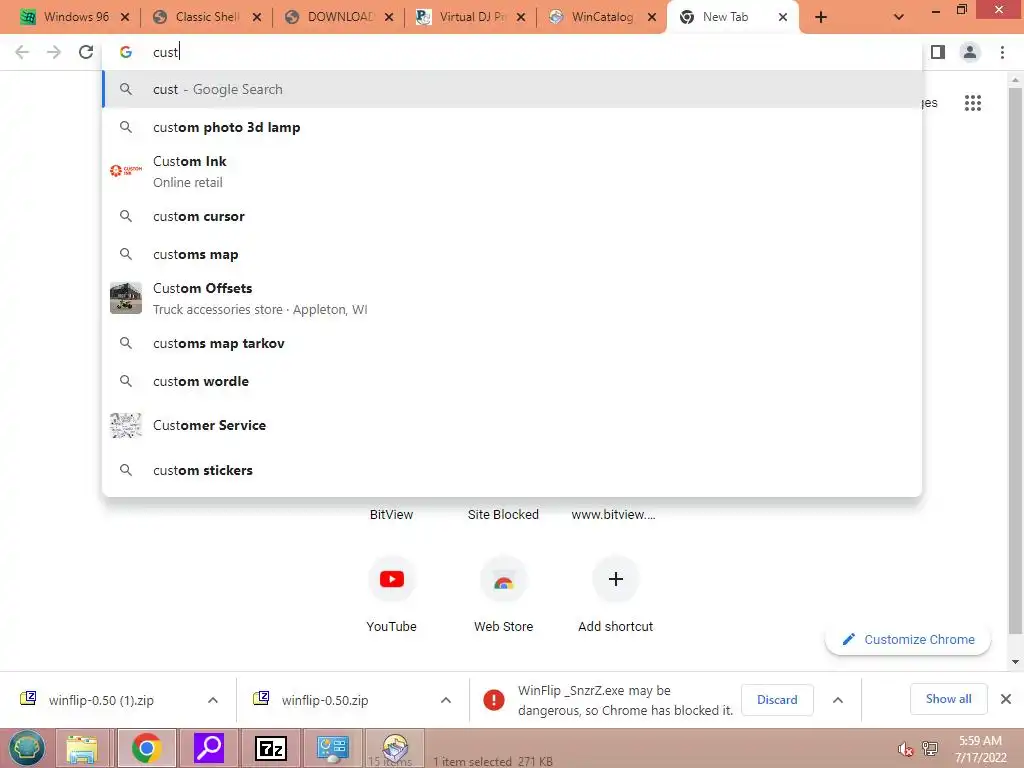Switch to the Virtual DJ tab

(x=462, y=17)
